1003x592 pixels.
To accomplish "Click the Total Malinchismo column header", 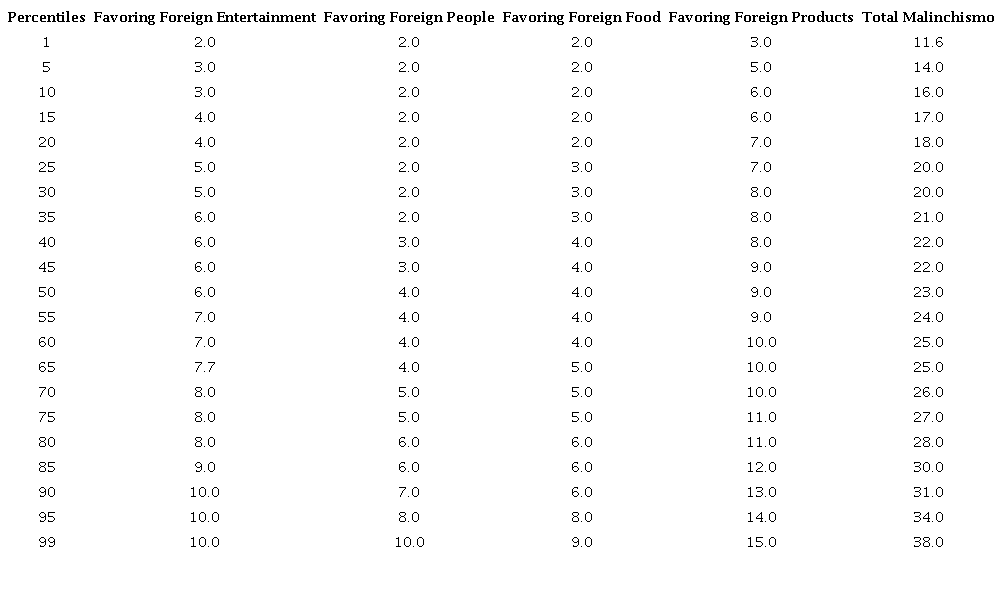I will pyautogui.click(x=928, y=17).
